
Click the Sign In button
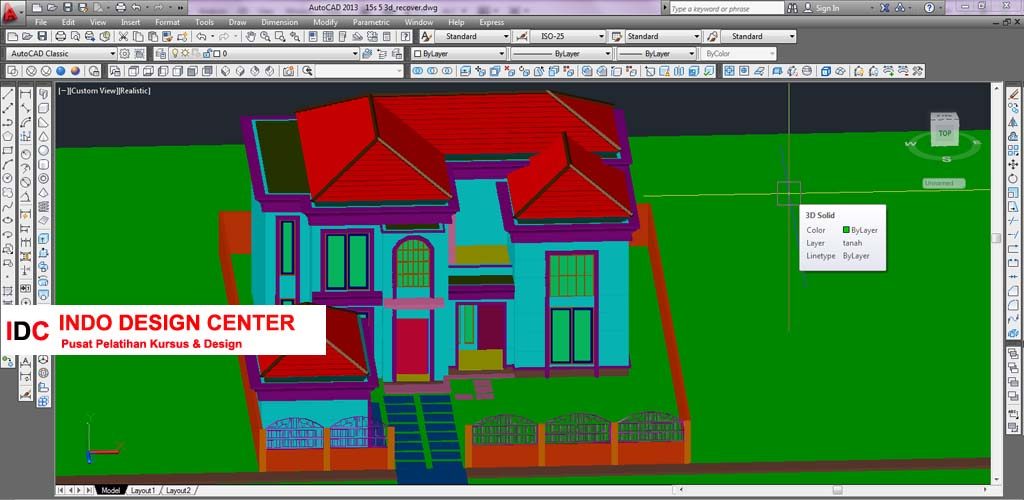point(822,8)
